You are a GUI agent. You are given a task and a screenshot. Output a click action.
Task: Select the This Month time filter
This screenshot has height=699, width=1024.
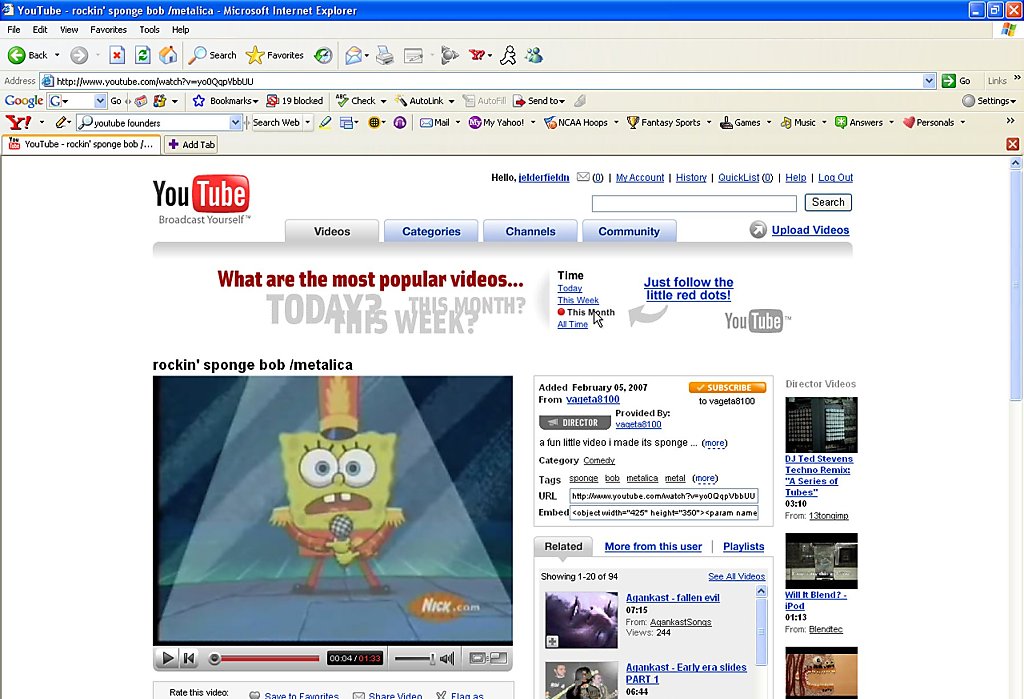[585, 312]
